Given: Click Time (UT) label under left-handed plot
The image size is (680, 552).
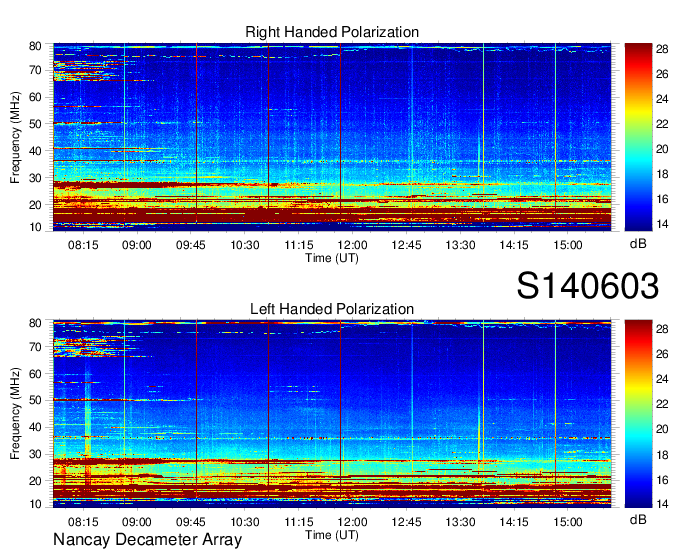Looking at the screenshot, I should (332, 535).
